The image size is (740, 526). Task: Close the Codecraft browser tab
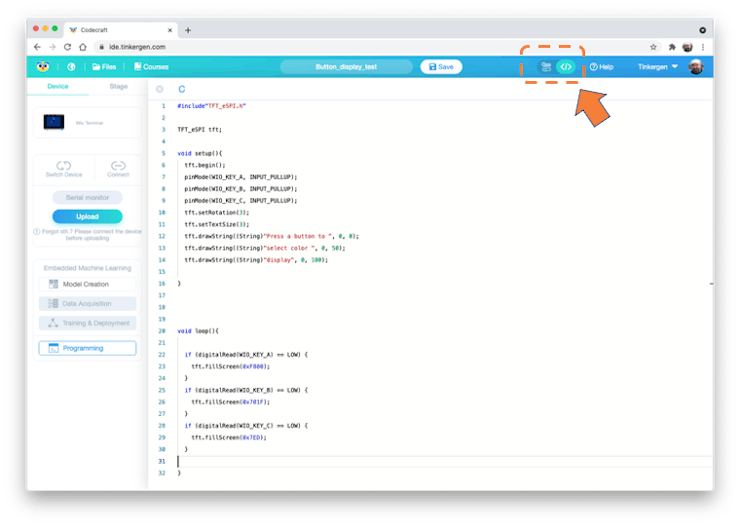[170, 30]
